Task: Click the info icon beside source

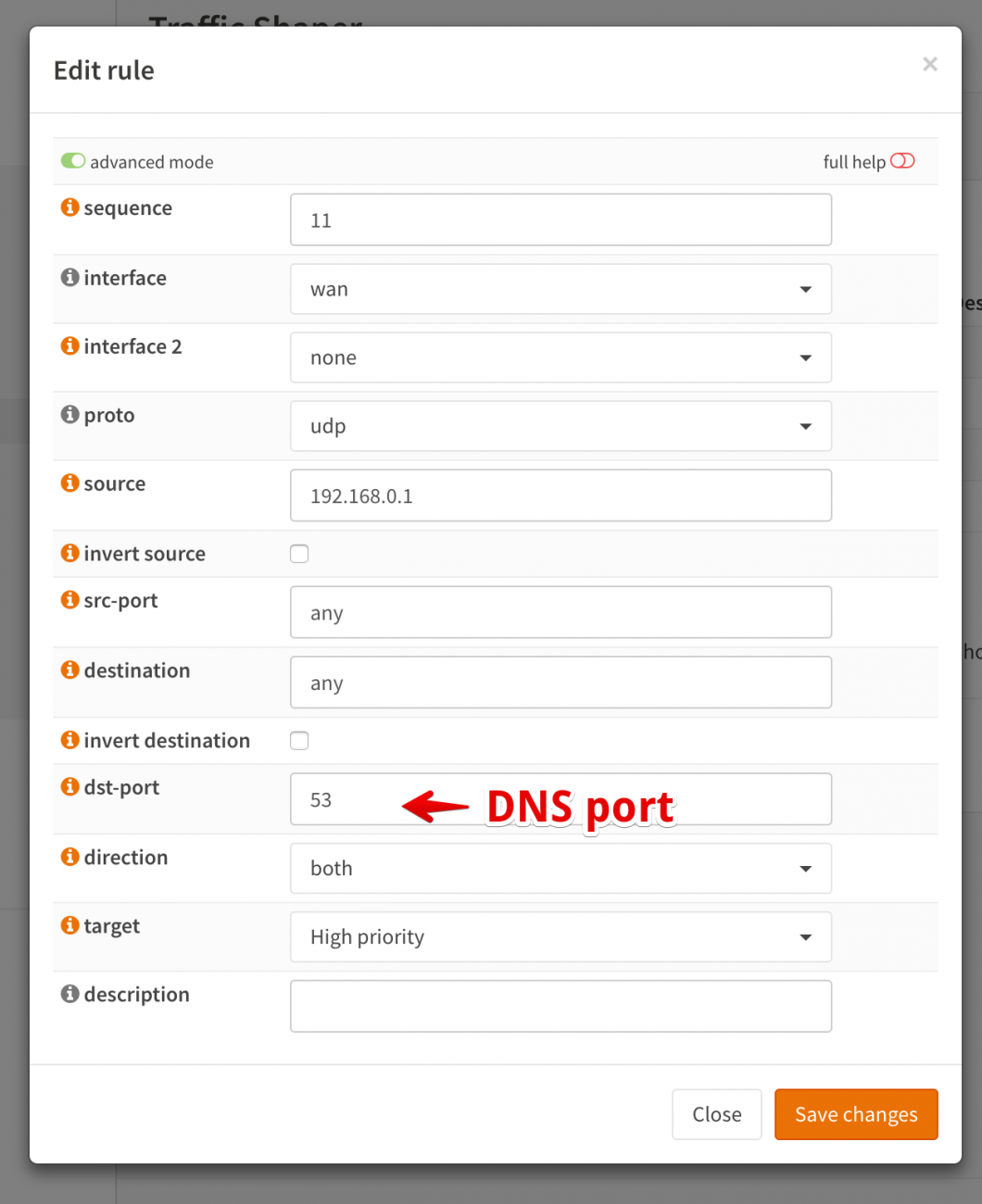Action: [69, 483]
